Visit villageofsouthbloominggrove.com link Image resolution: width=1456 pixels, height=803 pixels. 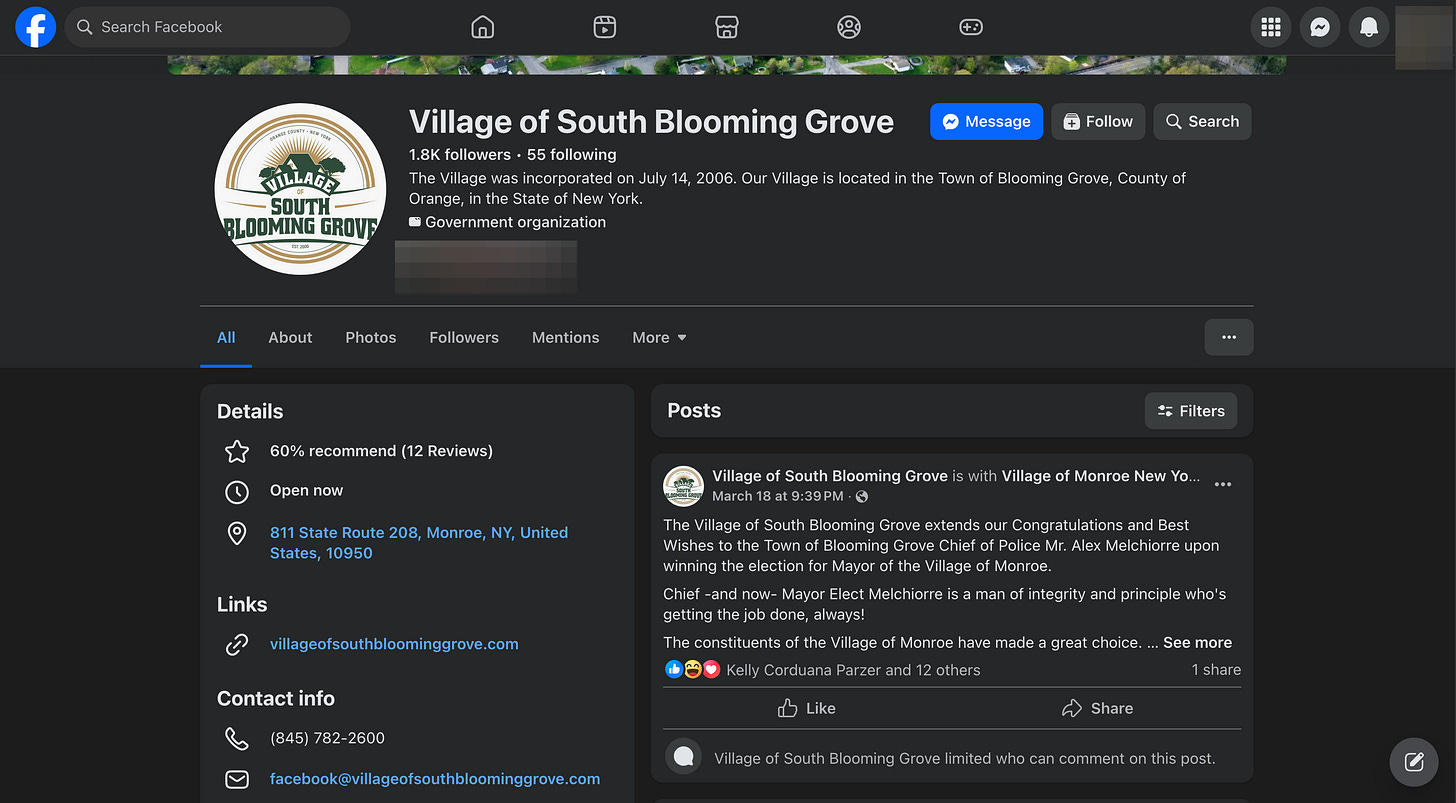coord(394,644)
